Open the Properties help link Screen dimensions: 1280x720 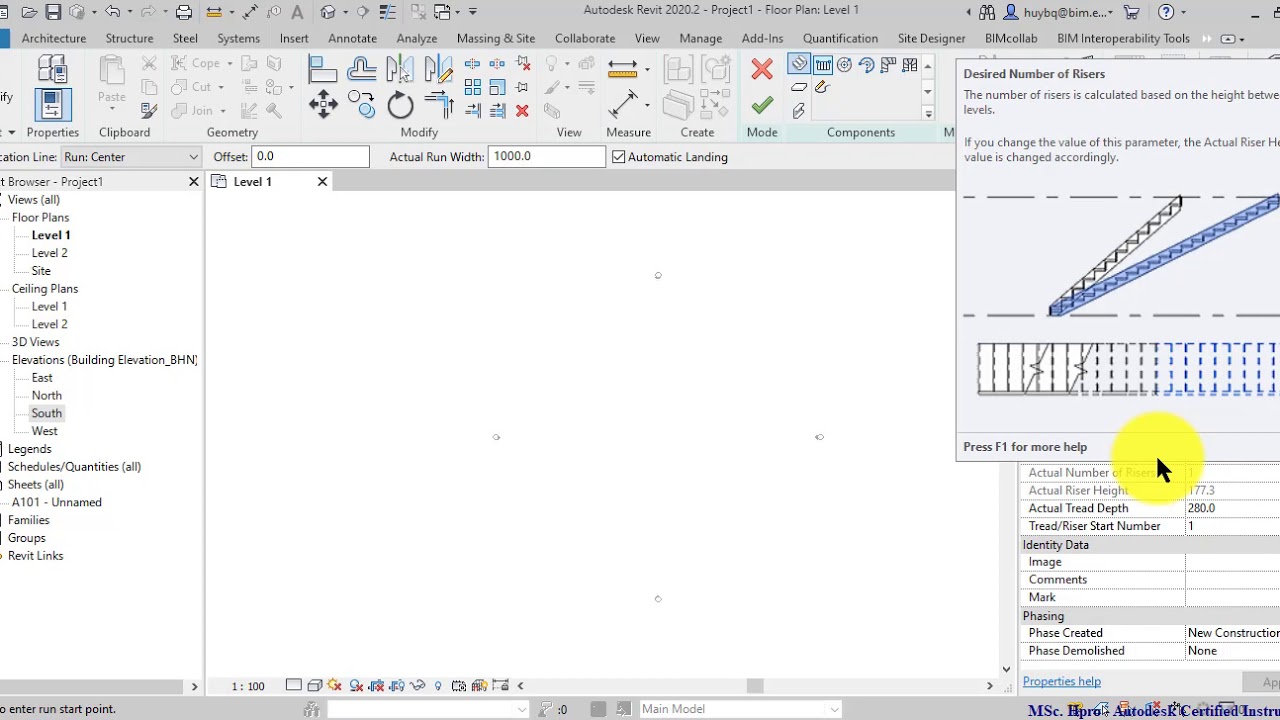(x=1062, y=682)
